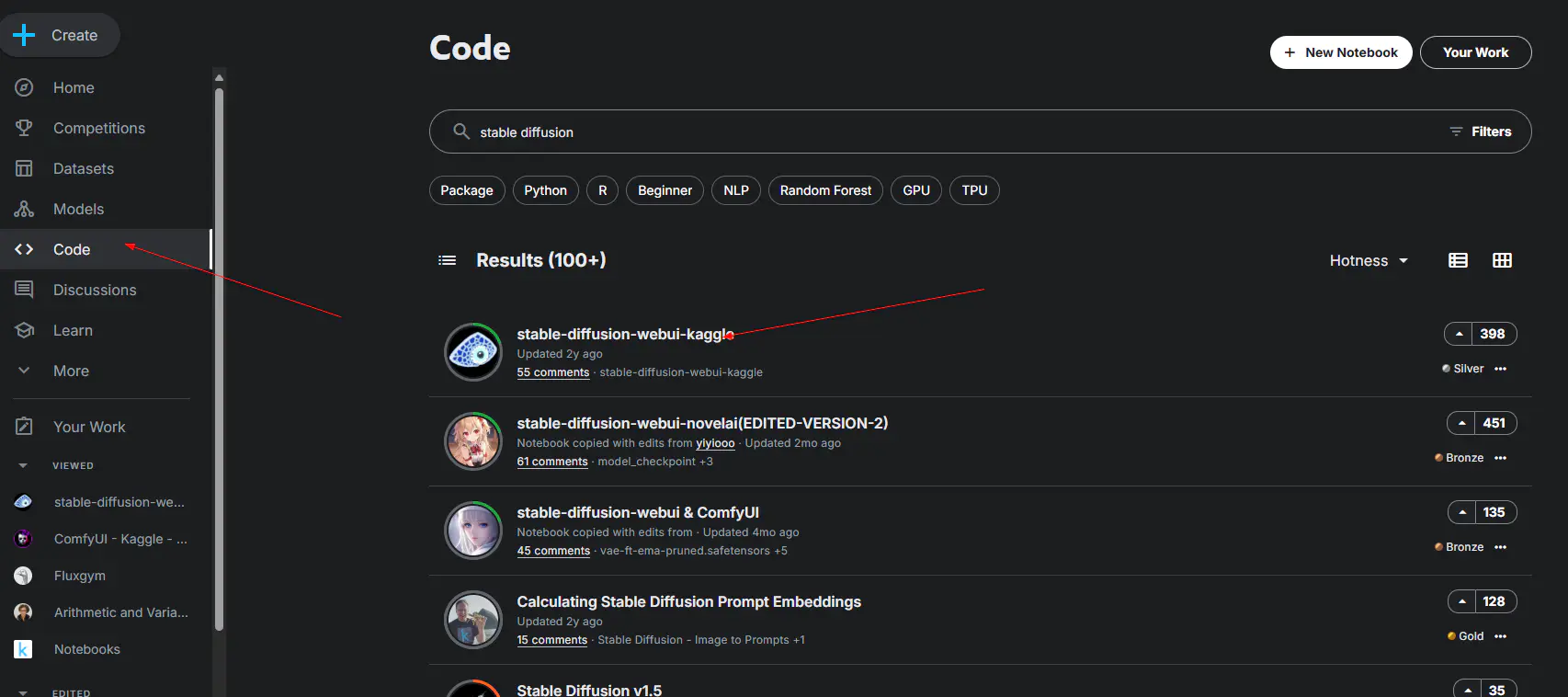Open more options for Gold notebook
Screen dimensions: 1568x697
[1500, 636]
